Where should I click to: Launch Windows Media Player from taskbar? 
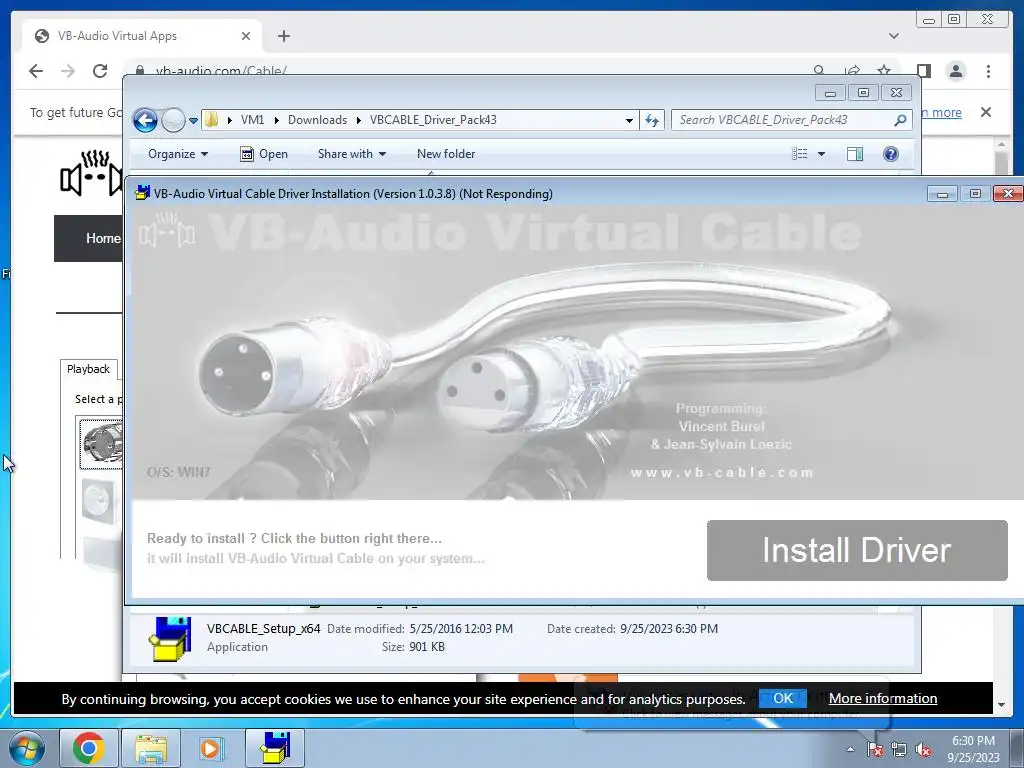[211, 748]
